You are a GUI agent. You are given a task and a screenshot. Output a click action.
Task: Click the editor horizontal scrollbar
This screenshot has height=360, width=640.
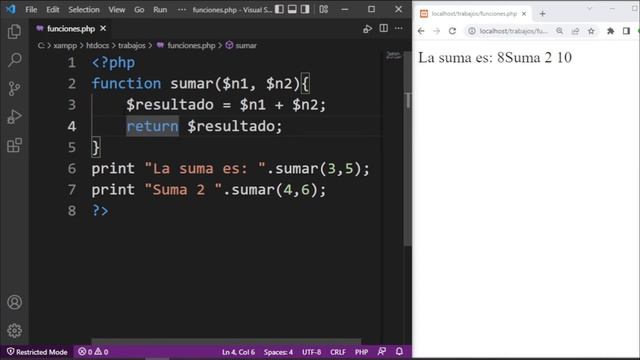click(x=226, y=341)
